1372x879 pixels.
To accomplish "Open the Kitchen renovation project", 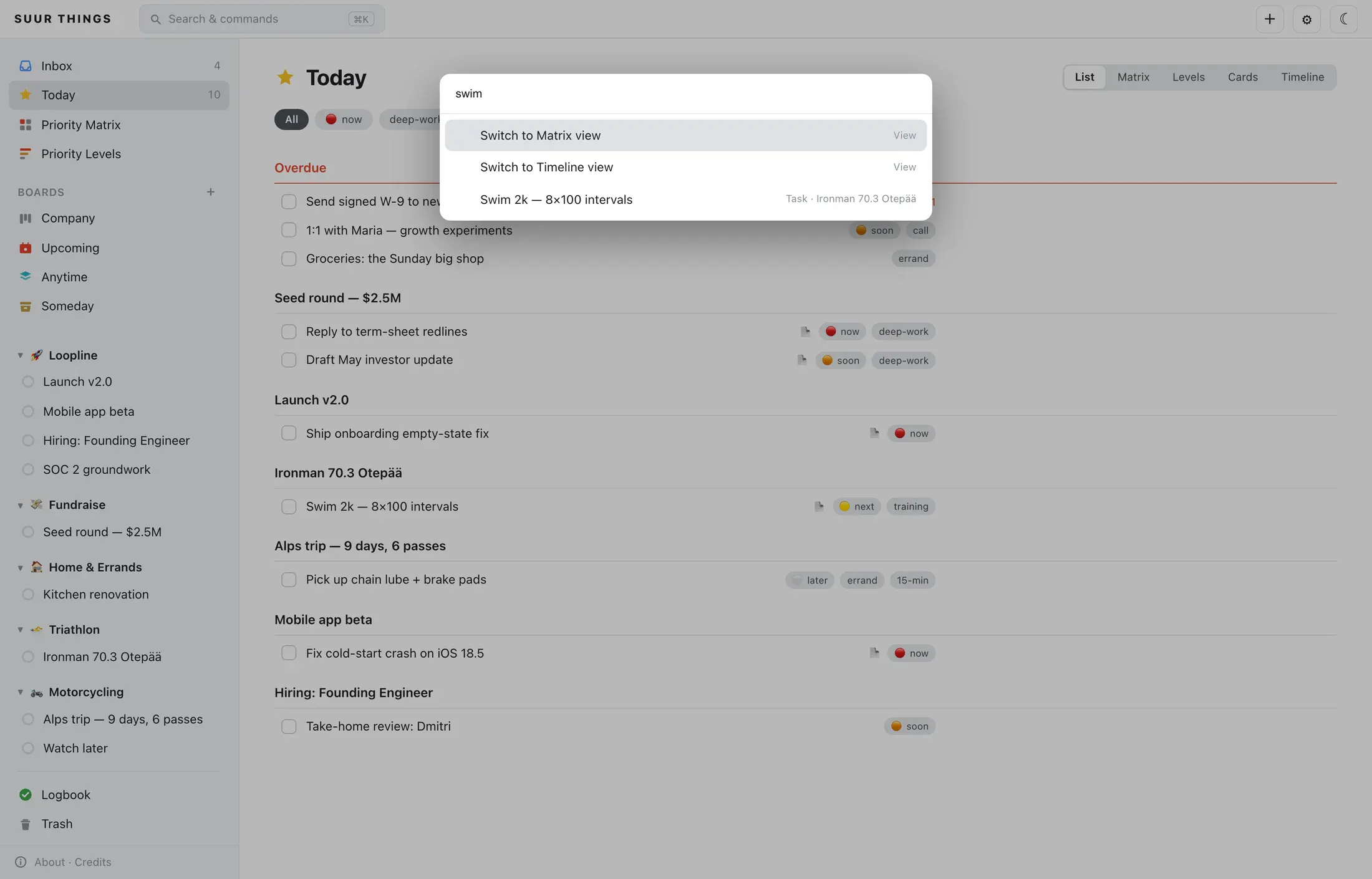I will coord(96,594).
